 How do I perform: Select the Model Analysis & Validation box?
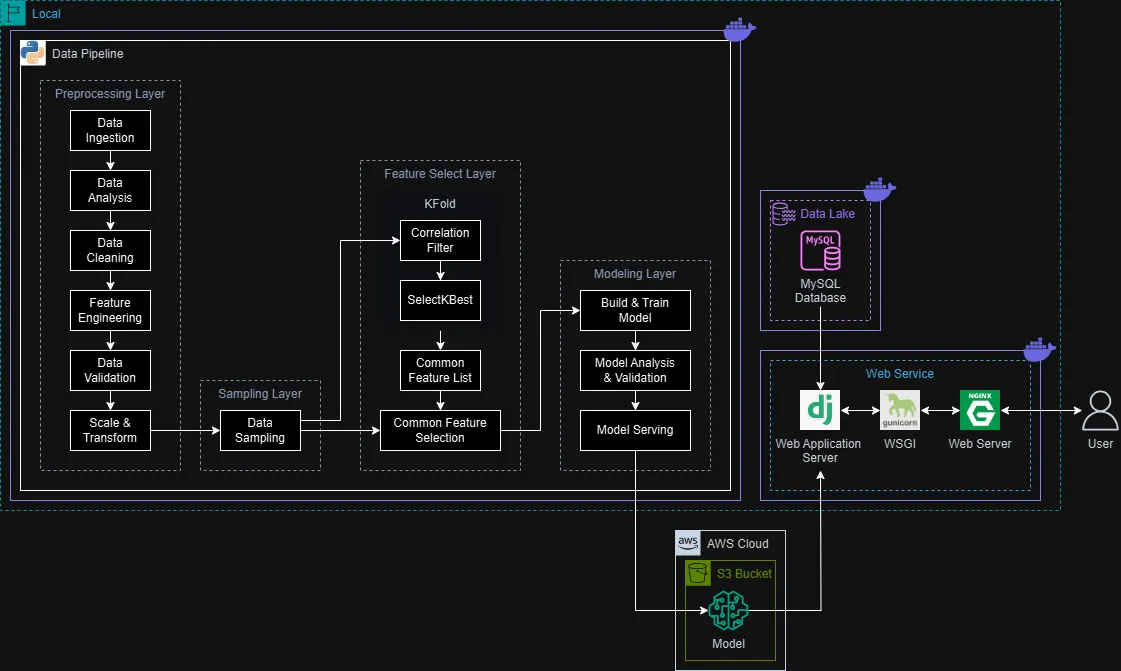pyautogui.click(x=635, y=370)
